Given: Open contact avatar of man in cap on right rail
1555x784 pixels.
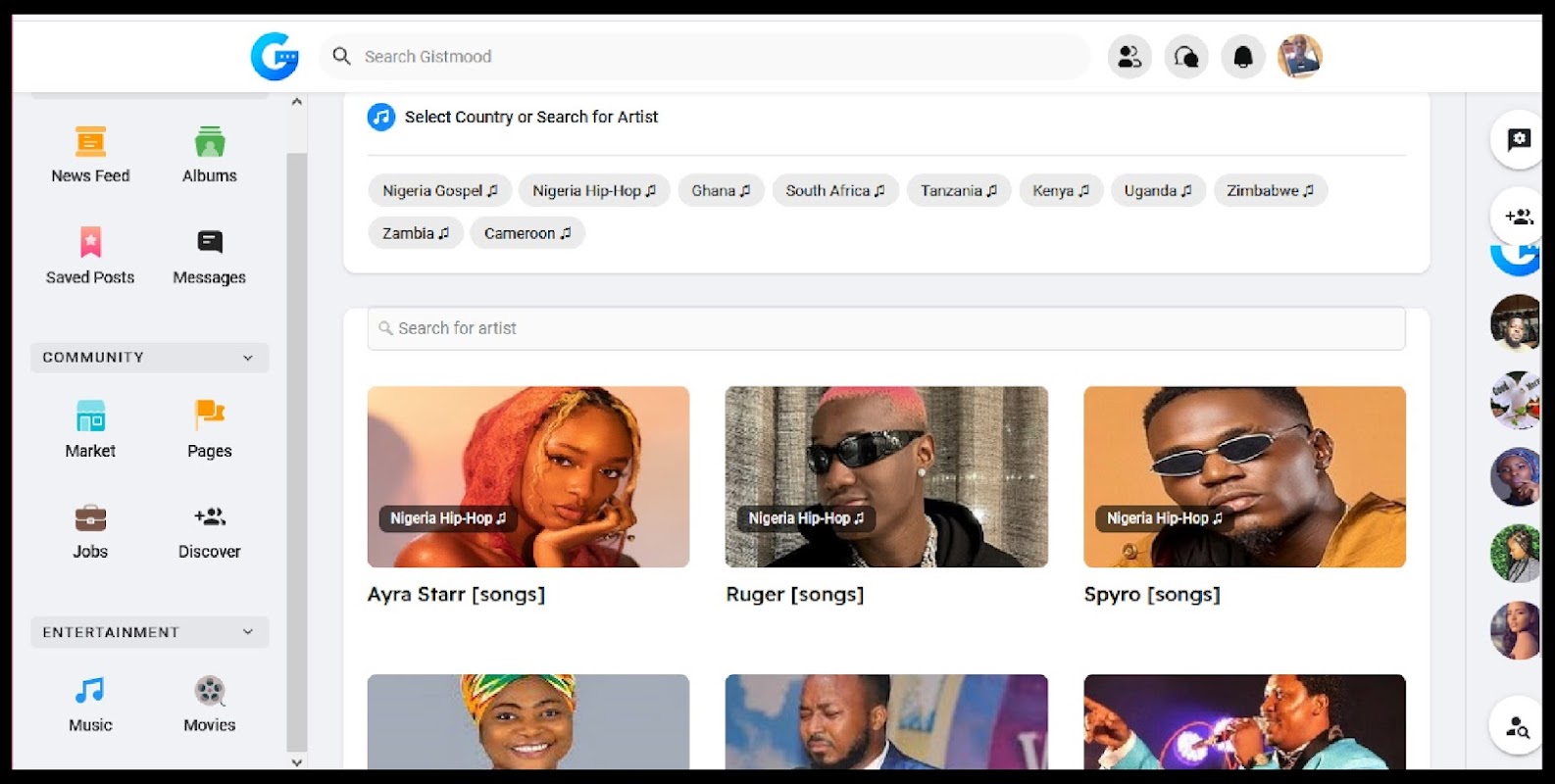Looking at the screenshot, I should click(x=1516, y=322).
